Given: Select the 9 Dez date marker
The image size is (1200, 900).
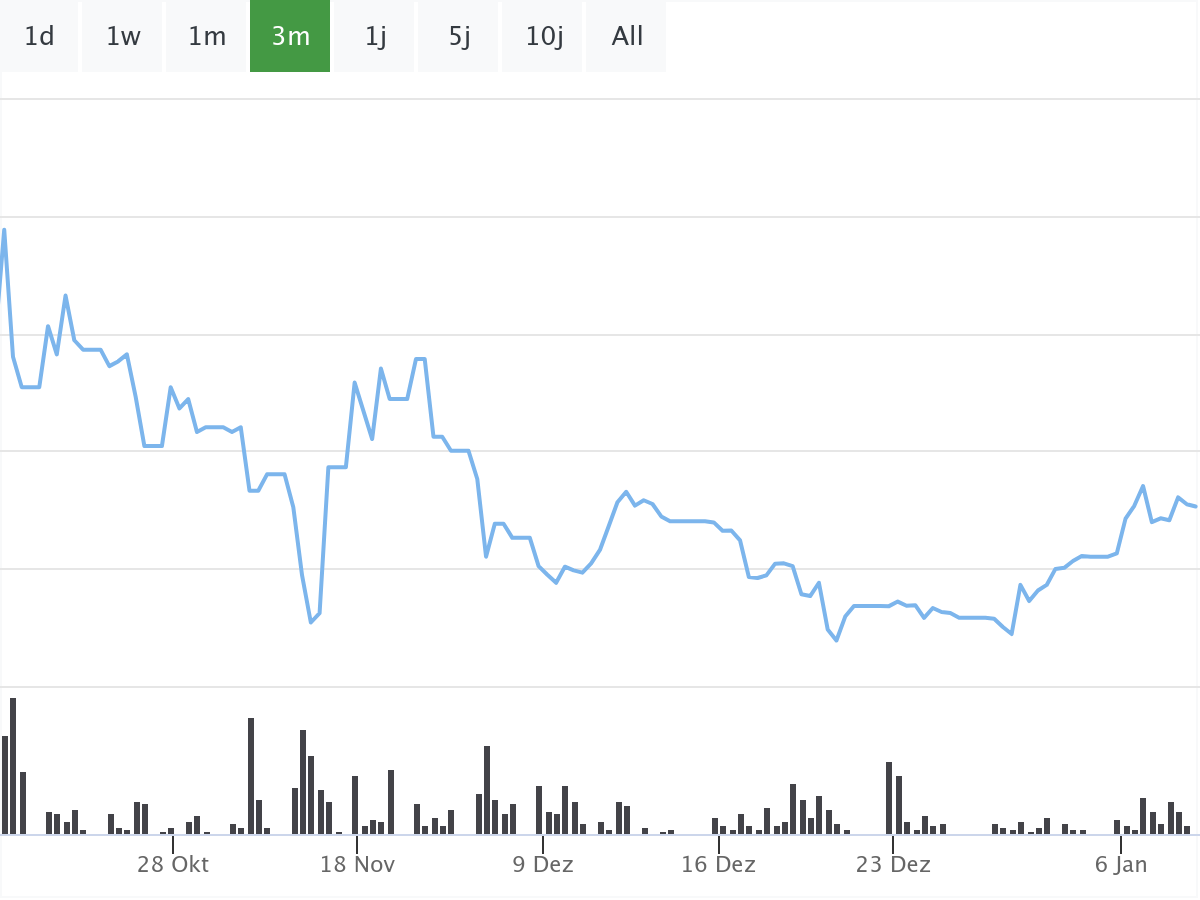Looking at the screenshot, I should 543,864.
